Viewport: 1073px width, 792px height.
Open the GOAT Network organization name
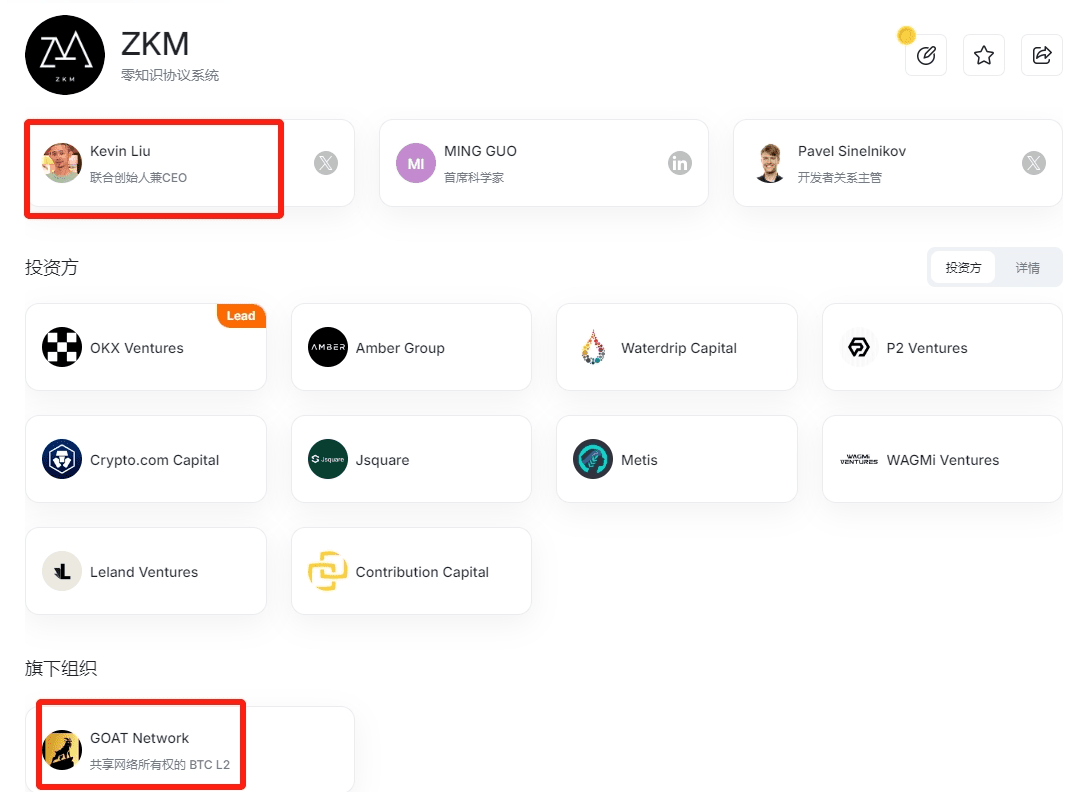pos(140,738)
